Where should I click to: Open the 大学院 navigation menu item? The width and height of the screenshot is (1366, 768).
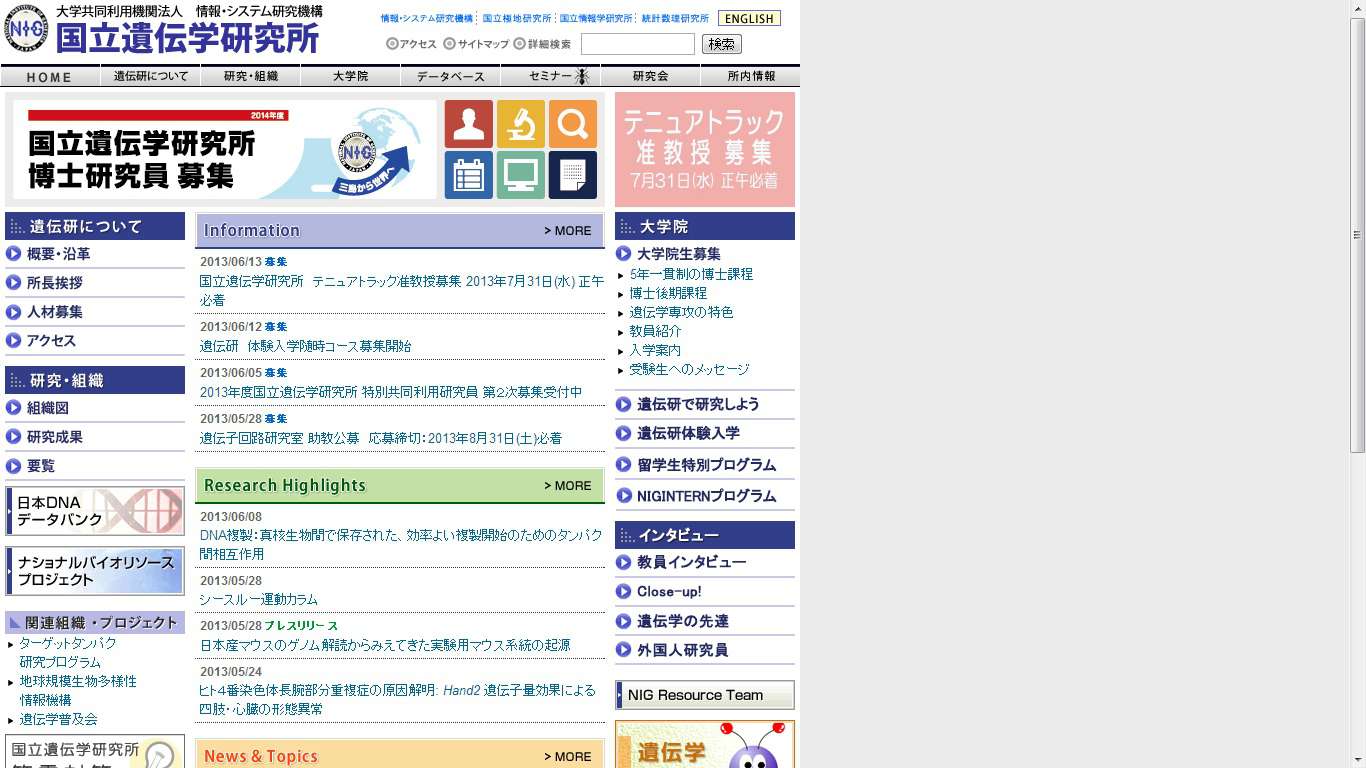point(350,76)
